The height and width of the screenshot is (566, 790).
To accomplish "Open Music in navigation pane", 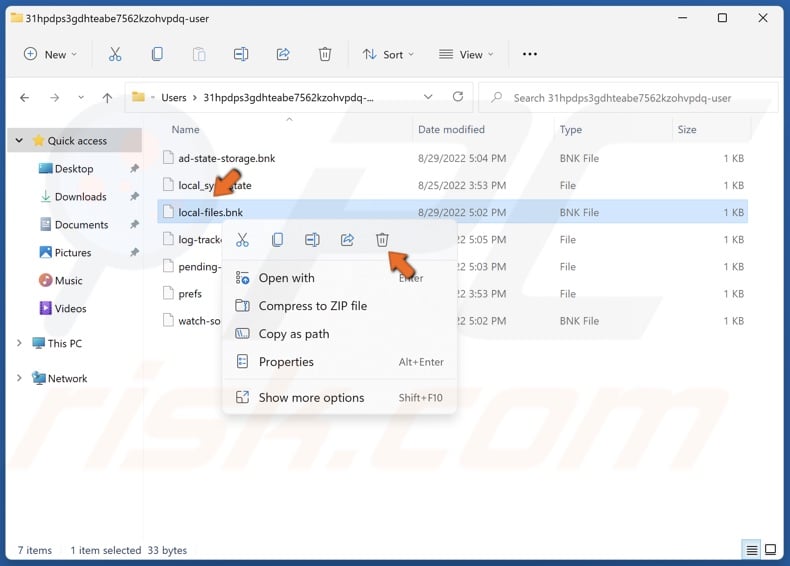I will pos(68,281).
